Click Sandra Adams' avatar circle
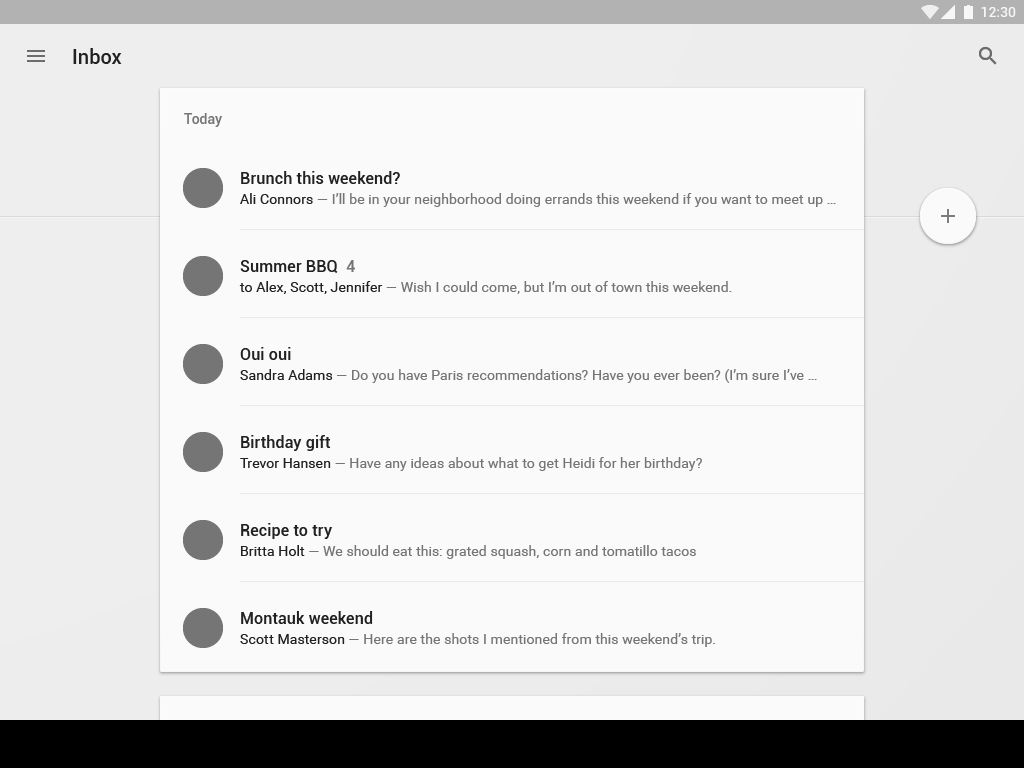 (x=203, y=364)
